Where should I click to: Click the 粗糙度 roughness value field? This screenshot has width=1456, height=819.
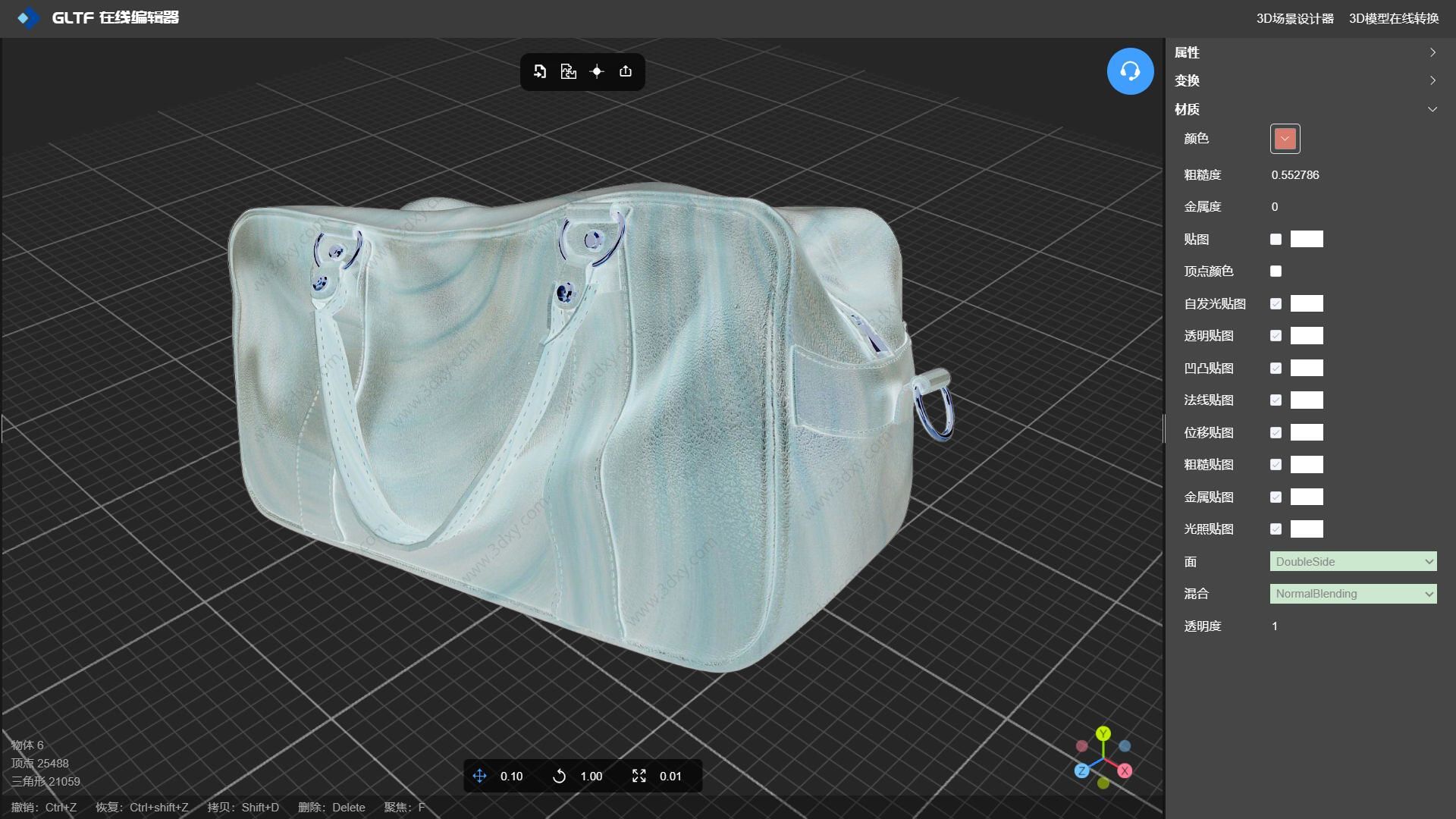click(x=1295, y=175)
